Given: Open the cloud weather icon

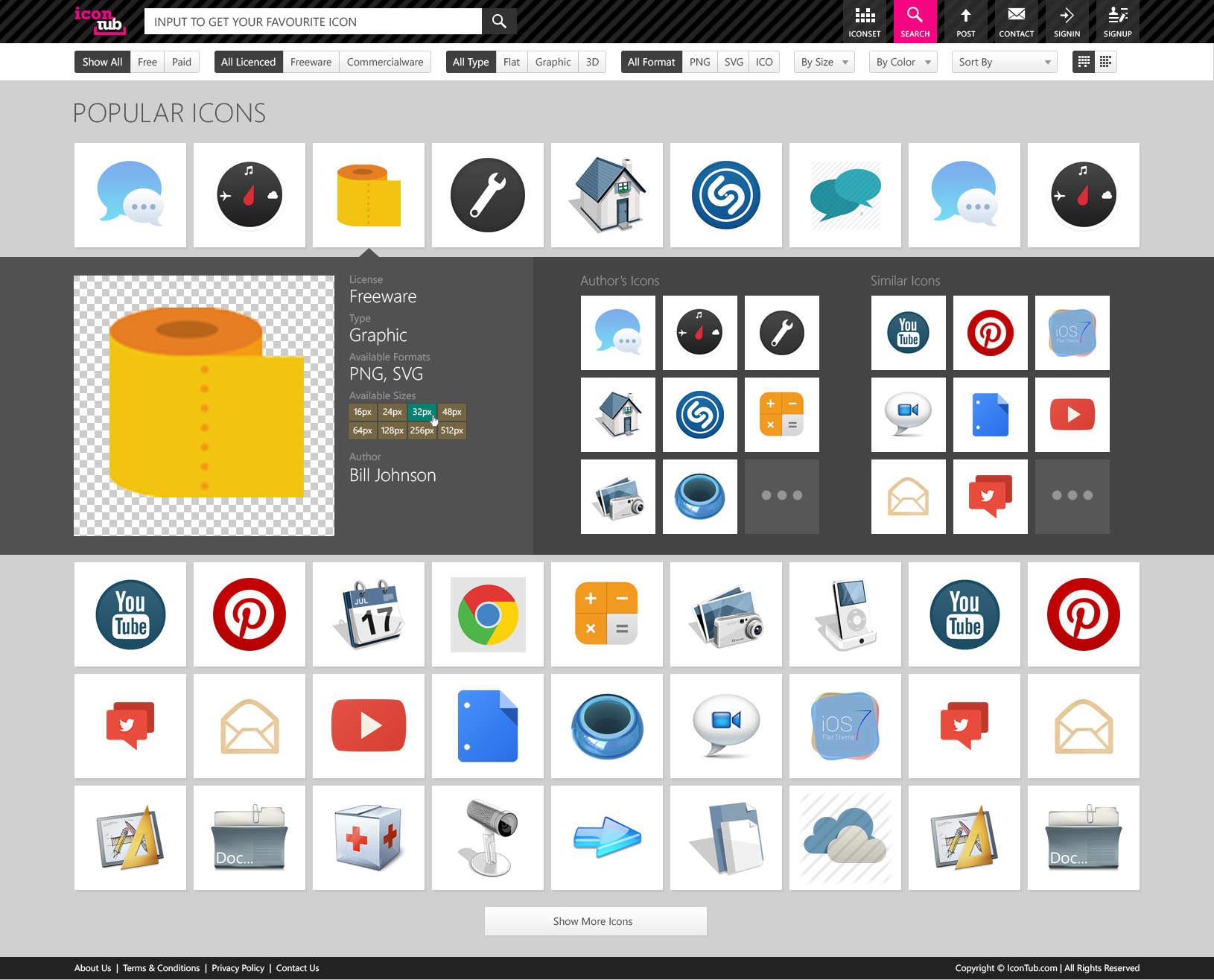Looking at the screenshot, I should point(845,838).
